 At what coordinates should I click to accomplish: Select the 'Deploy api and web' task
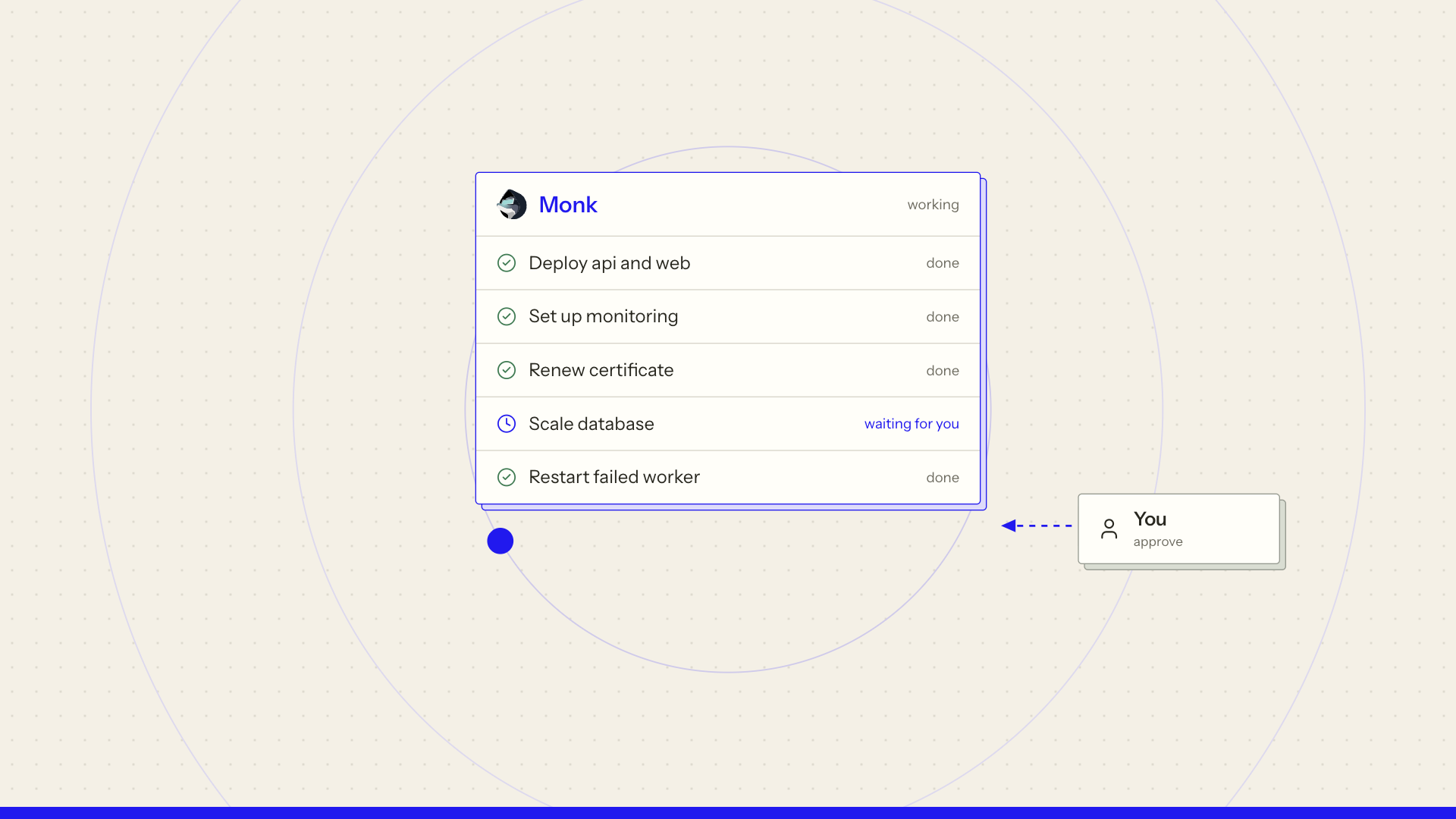point(728,263)
